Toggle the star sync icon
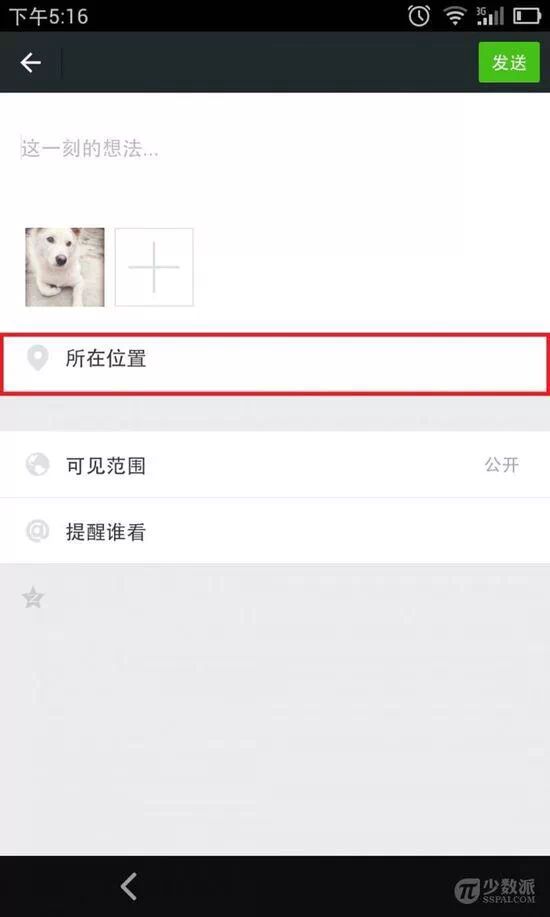Screen dimensions: 550x917 [x=33, y=598]
